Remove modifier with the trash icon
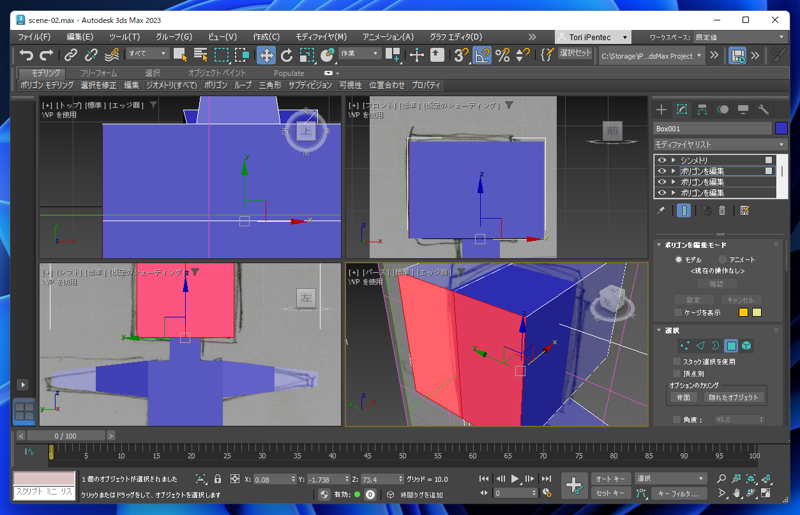 [721, 210]
